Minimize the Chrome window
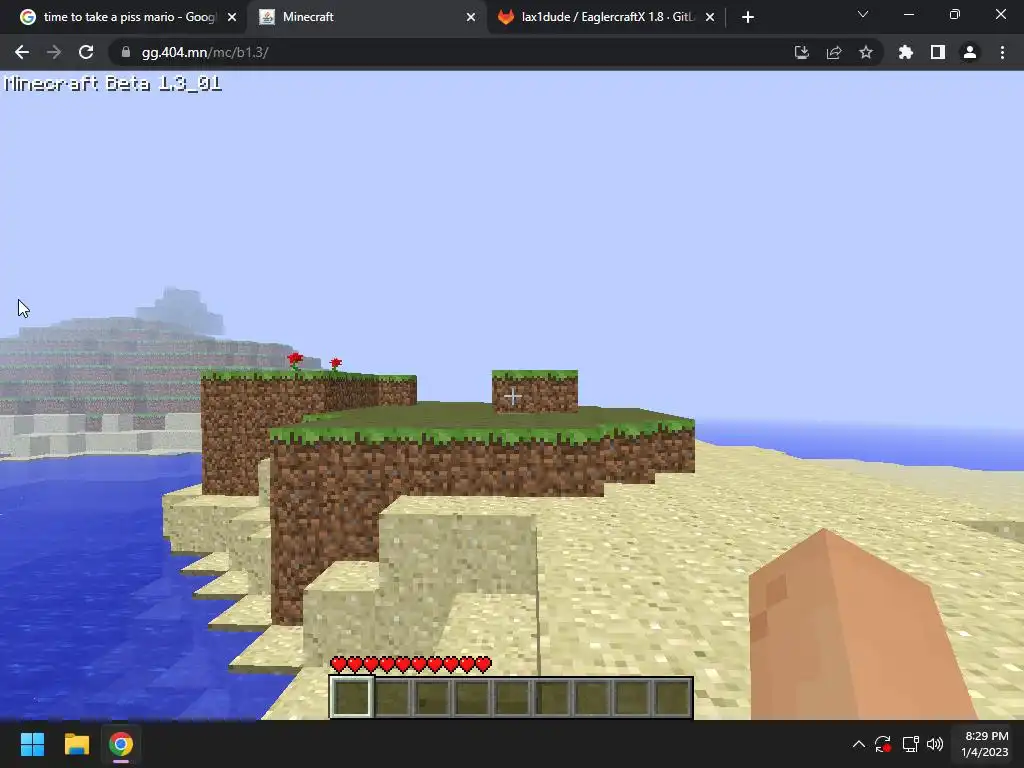 click(x=909, y=14)
